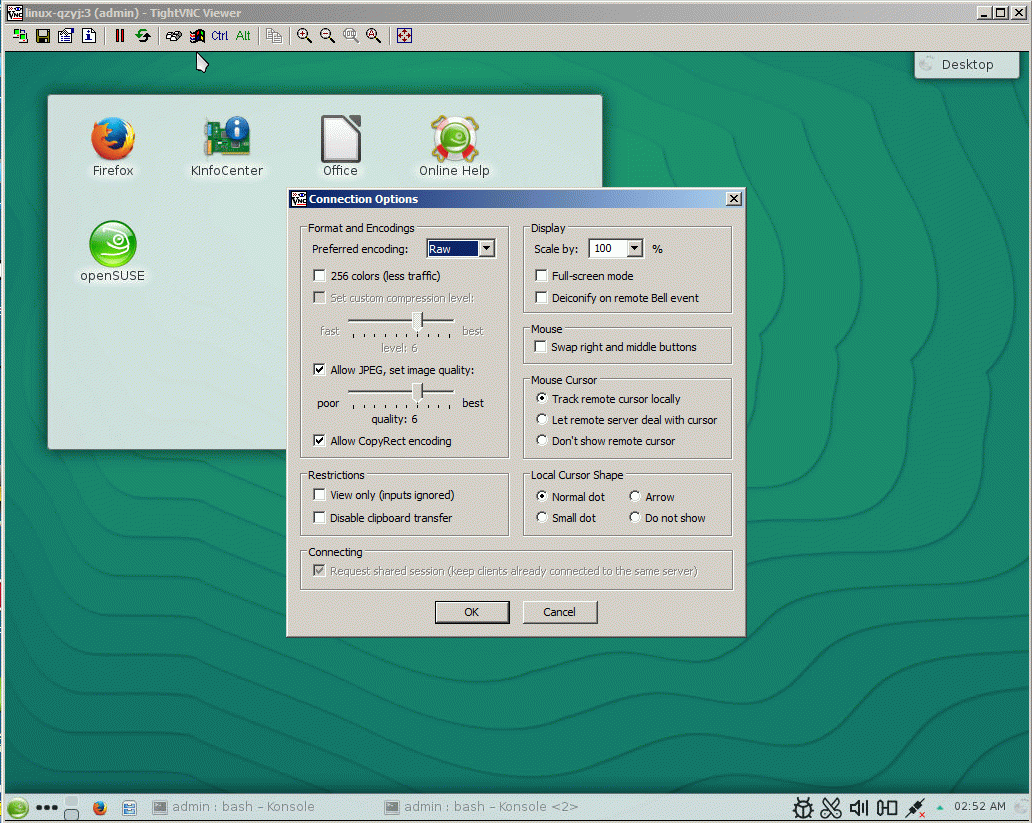Click the display settings tray icon
1032x823 pixels.
[887, 807]
